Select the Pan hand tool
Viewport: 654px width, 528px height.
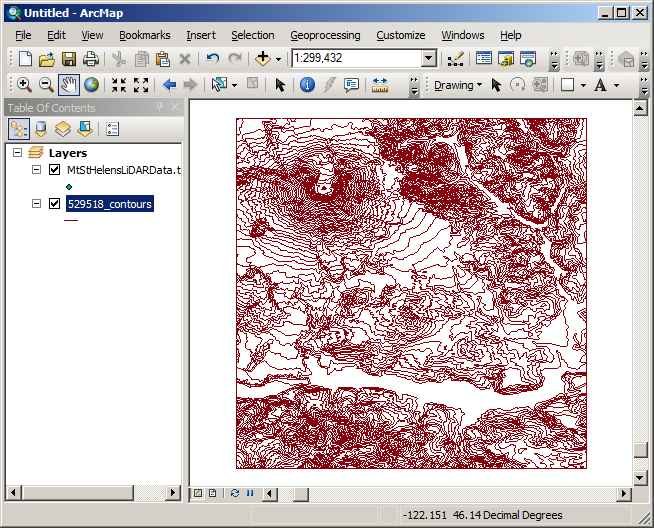pyautogui.click(x=69, y=85)
